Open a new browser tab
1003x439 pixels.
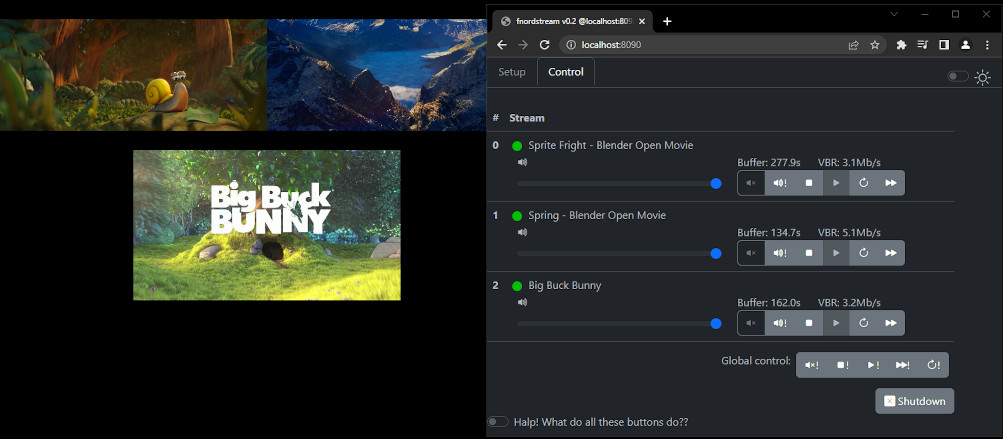(667, 21)
